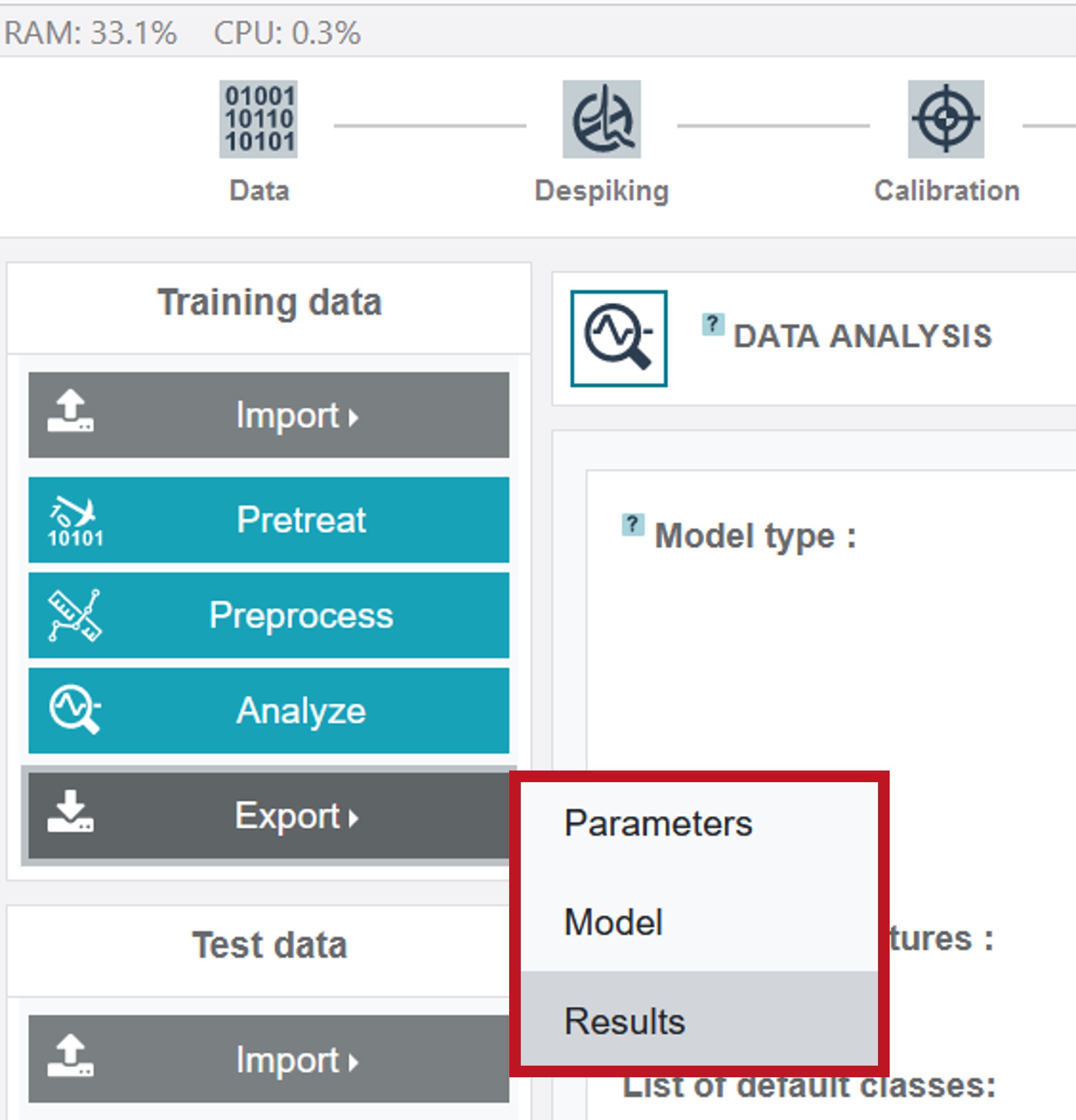Click the Preprocess button

point(268,615)
